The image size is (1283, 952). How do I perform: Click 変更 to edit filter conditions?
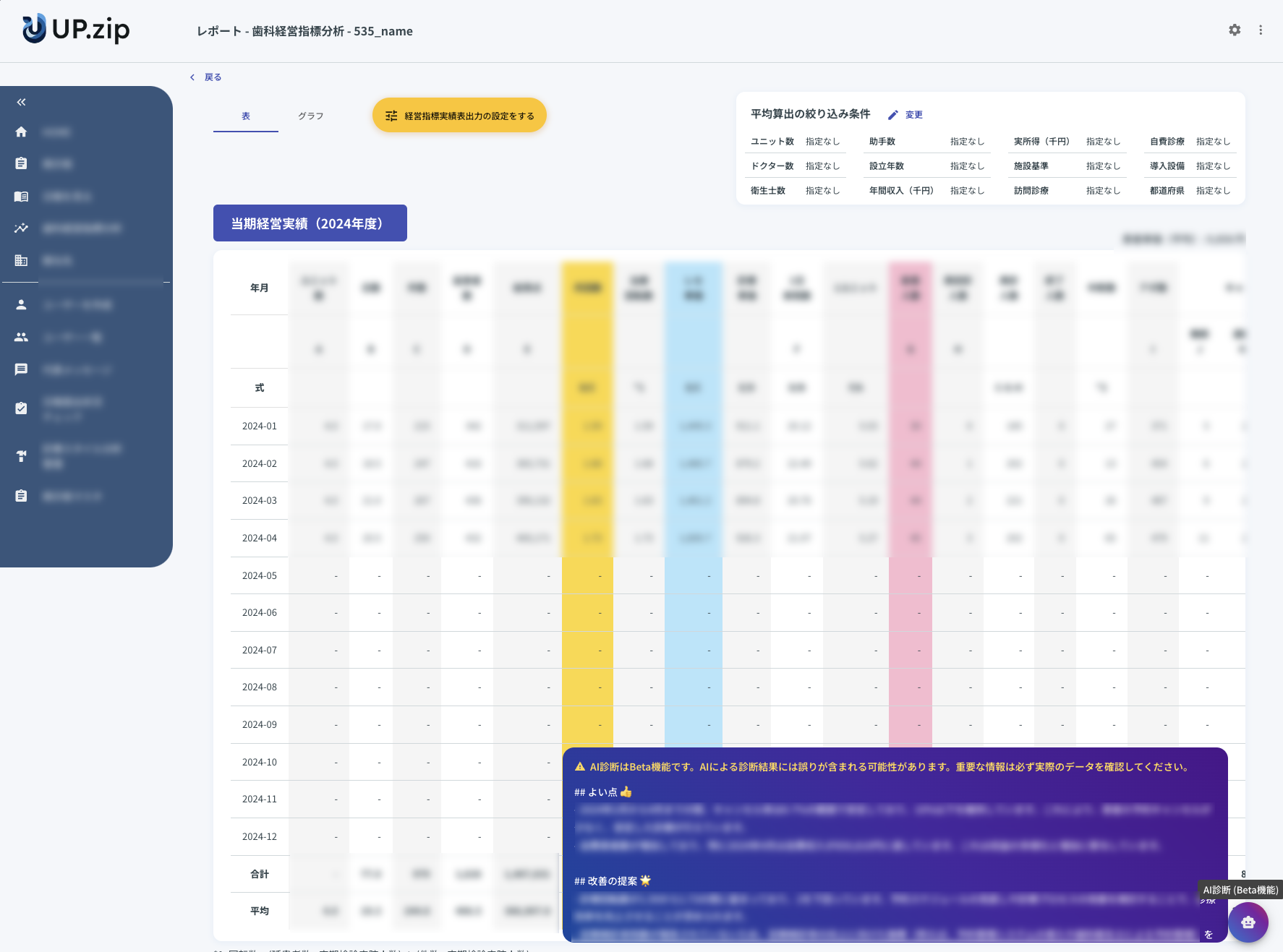(x=906, y=115)
